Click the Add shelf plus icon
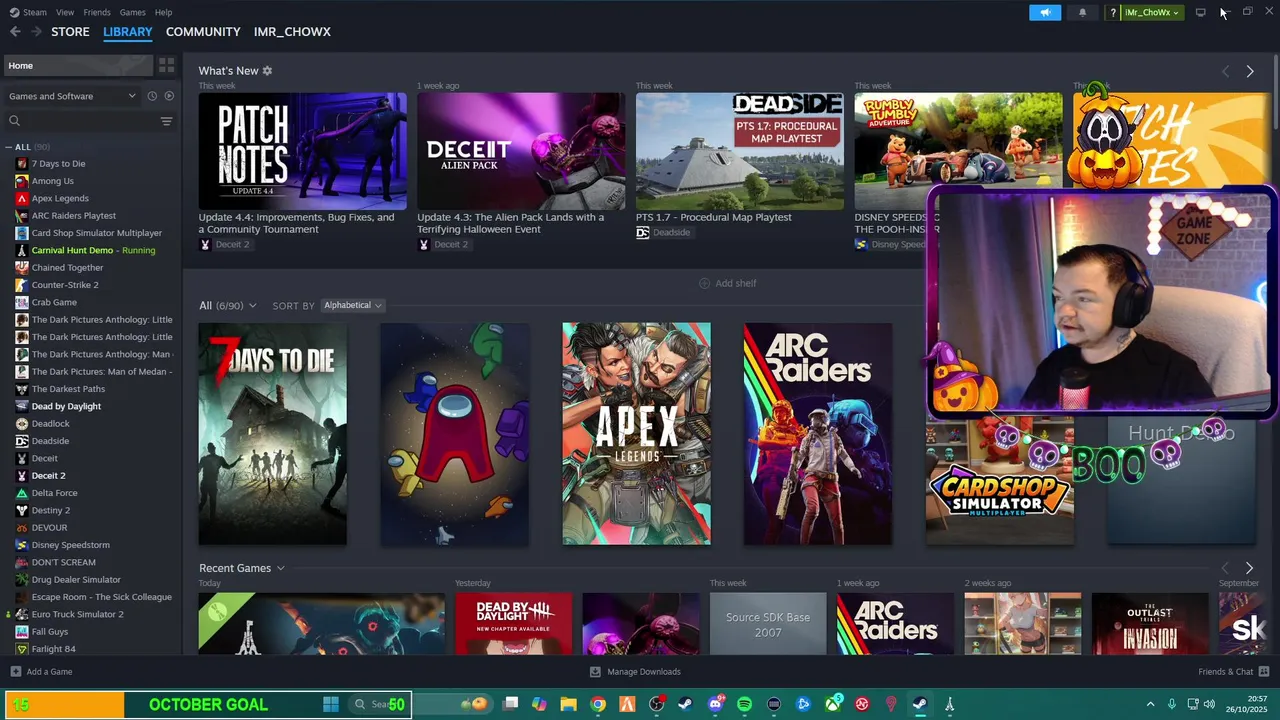 tap(704, 283)
